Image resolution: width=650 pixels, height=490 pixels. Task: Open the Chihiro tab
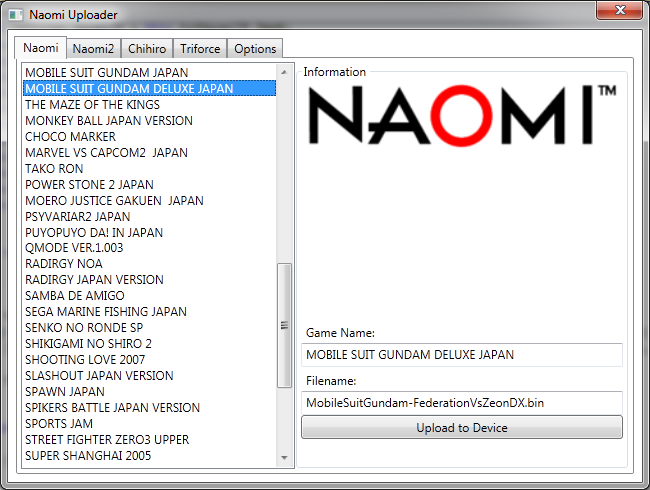click(147, 49)
